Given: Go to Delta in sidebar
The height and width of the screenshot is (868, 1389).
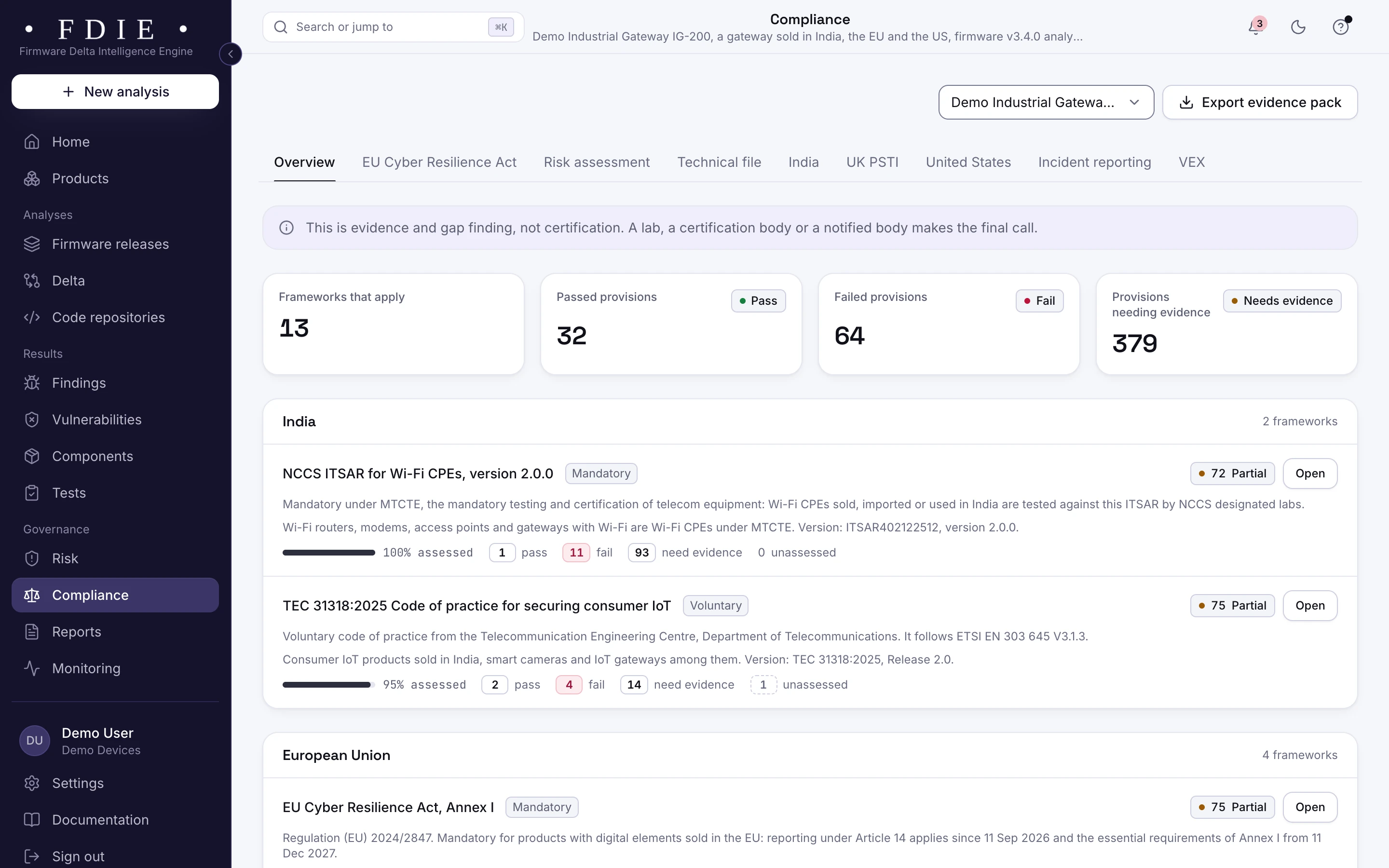Looking at the screenshot, I should click(x=115, y=281).
